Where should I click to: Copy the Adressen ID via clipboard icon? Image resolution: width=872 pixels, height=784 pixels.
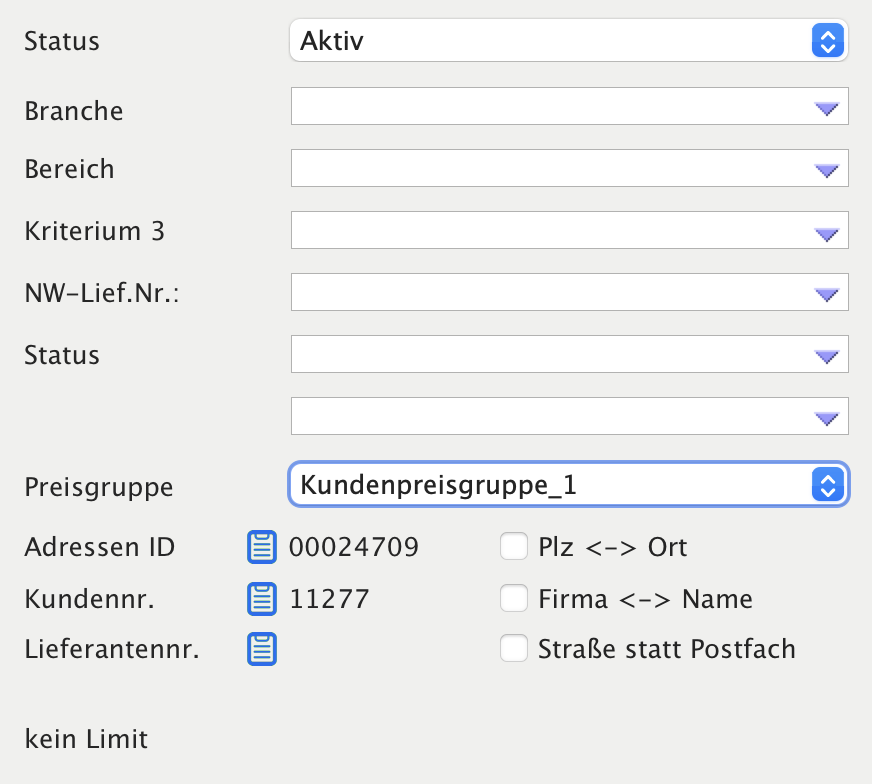pos(262,547)
